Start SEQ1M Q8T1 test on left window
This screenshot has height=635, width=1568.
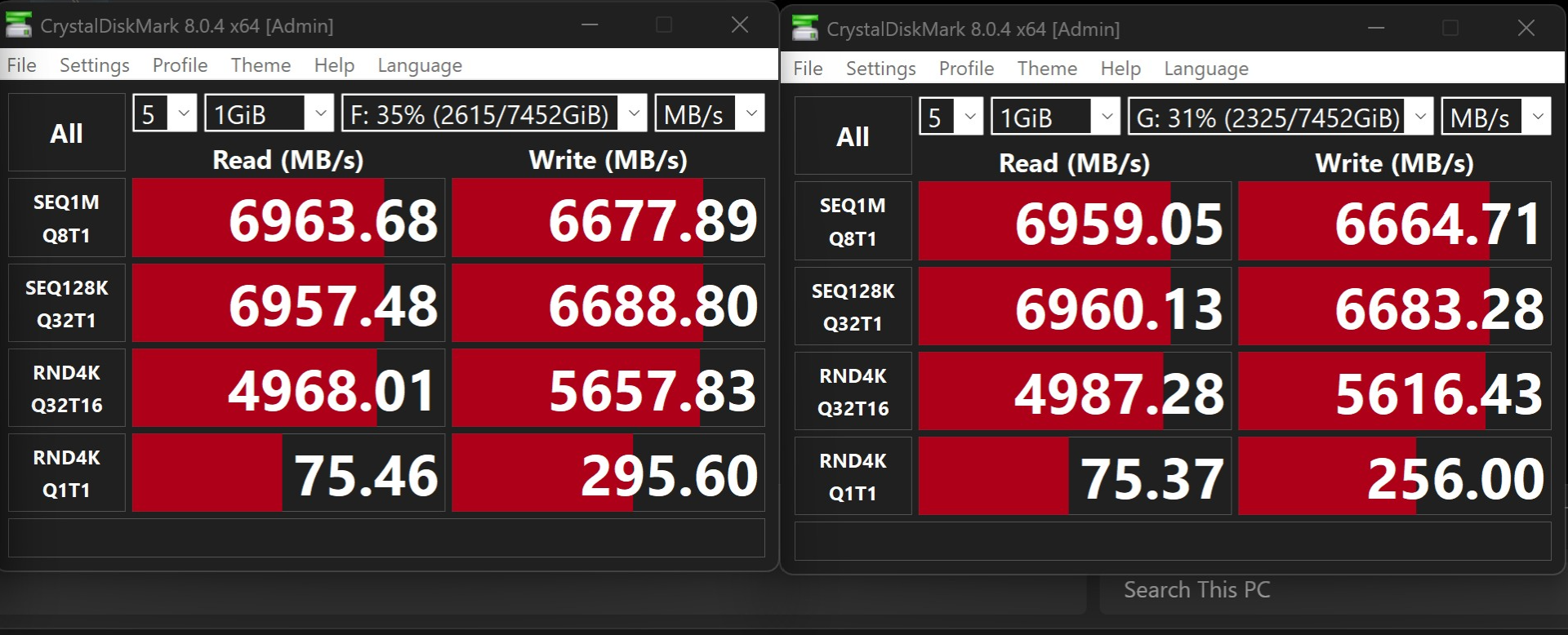tap(66, 218)
